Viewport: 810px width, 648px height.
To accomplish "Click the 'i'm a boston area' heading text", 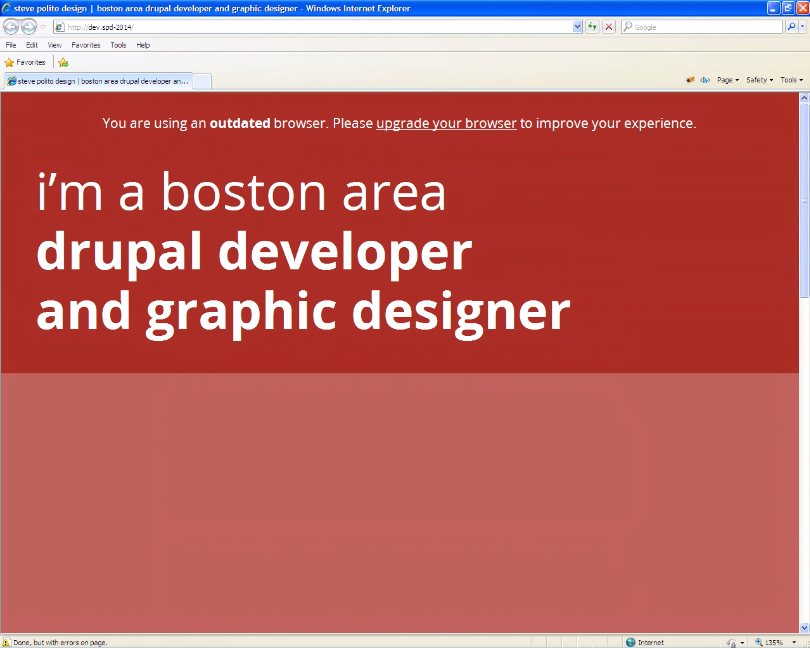I will pyautogui.click(x=241, y=192).
